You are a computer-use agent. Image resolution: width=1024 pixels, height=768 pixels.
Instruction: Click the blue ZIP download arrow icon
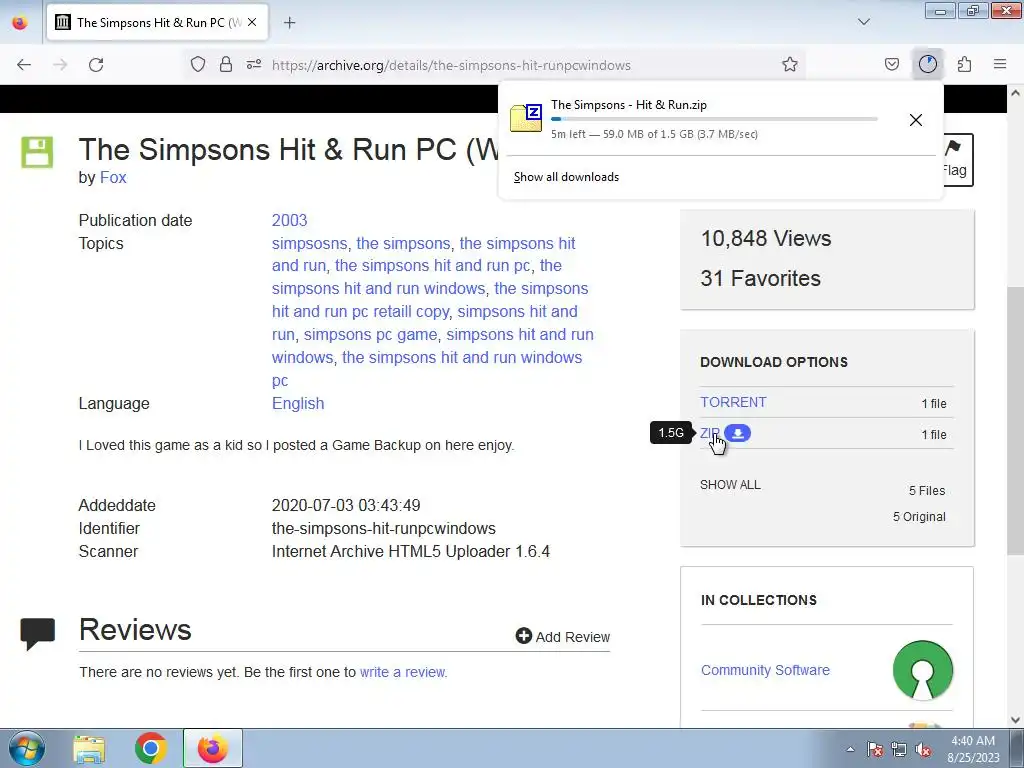click(x=738, y=433)
